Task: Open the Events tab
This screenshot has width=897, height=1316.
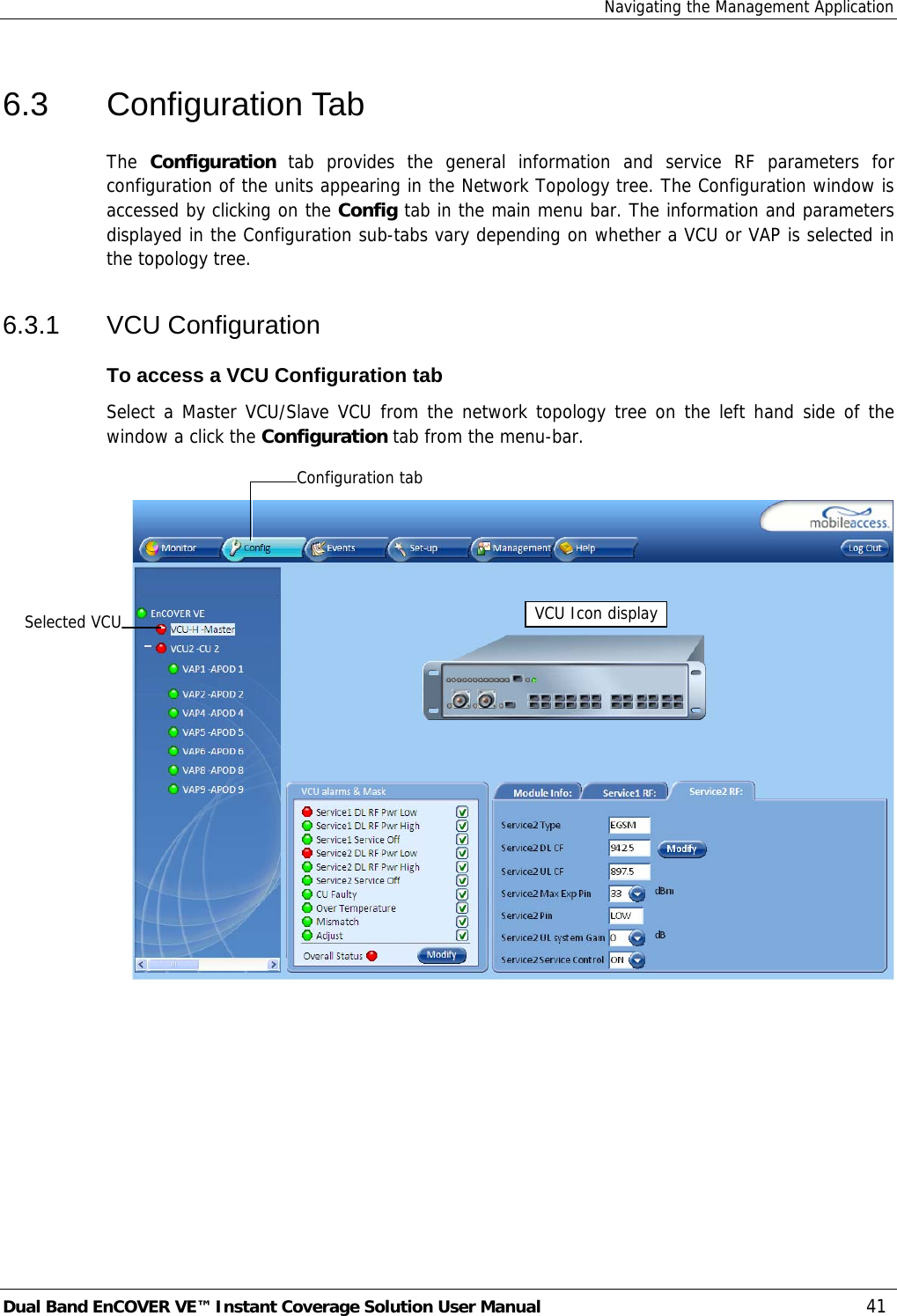Action: (x=345, y=548)
